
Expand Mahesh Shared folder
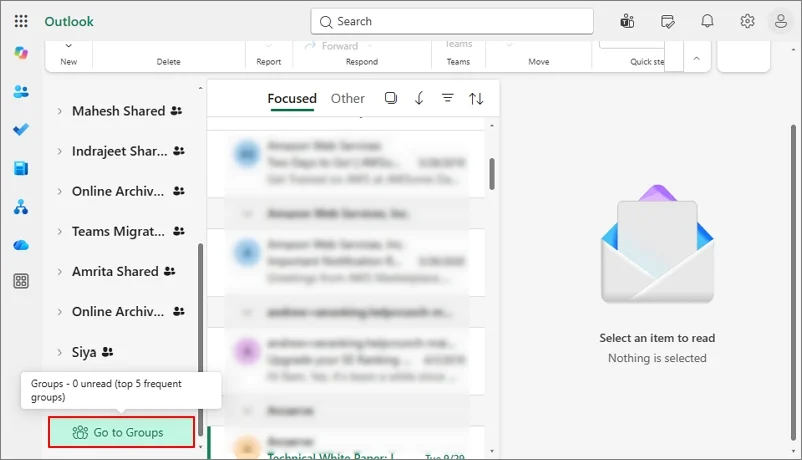(x=59, y=111)
